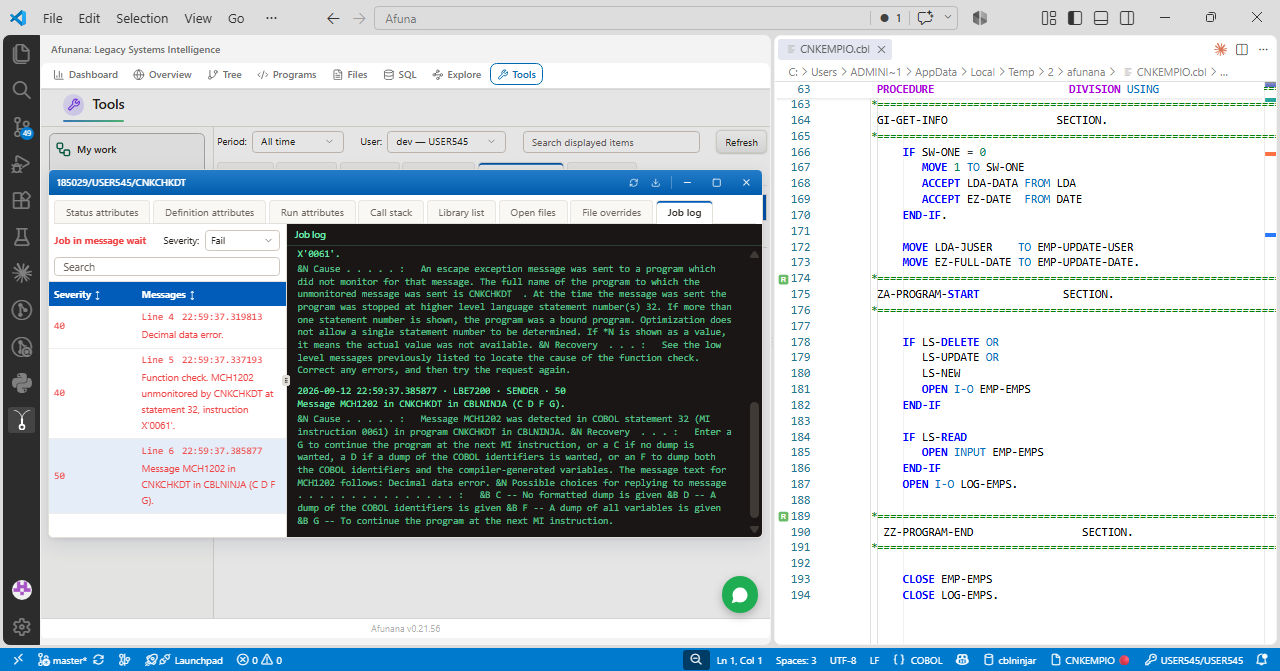The height and width of the screenshot is (671, 1280).
Task: Open the Copilot chat icon in title bar
Action: click(x=926, y=18)
